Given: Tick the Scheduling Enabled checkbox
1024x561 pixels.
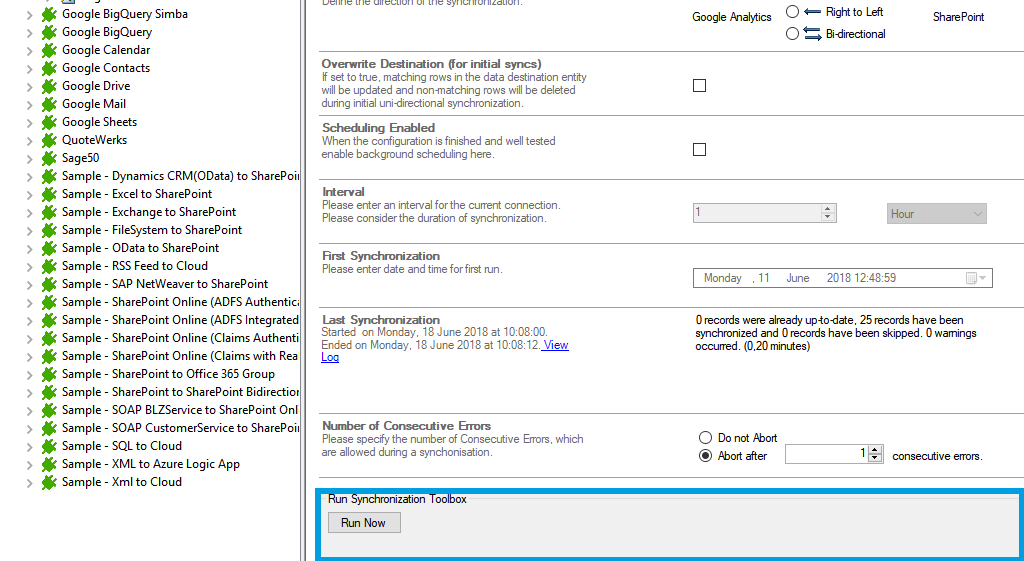Looking at the screenshot, I should tap(699, 150).
